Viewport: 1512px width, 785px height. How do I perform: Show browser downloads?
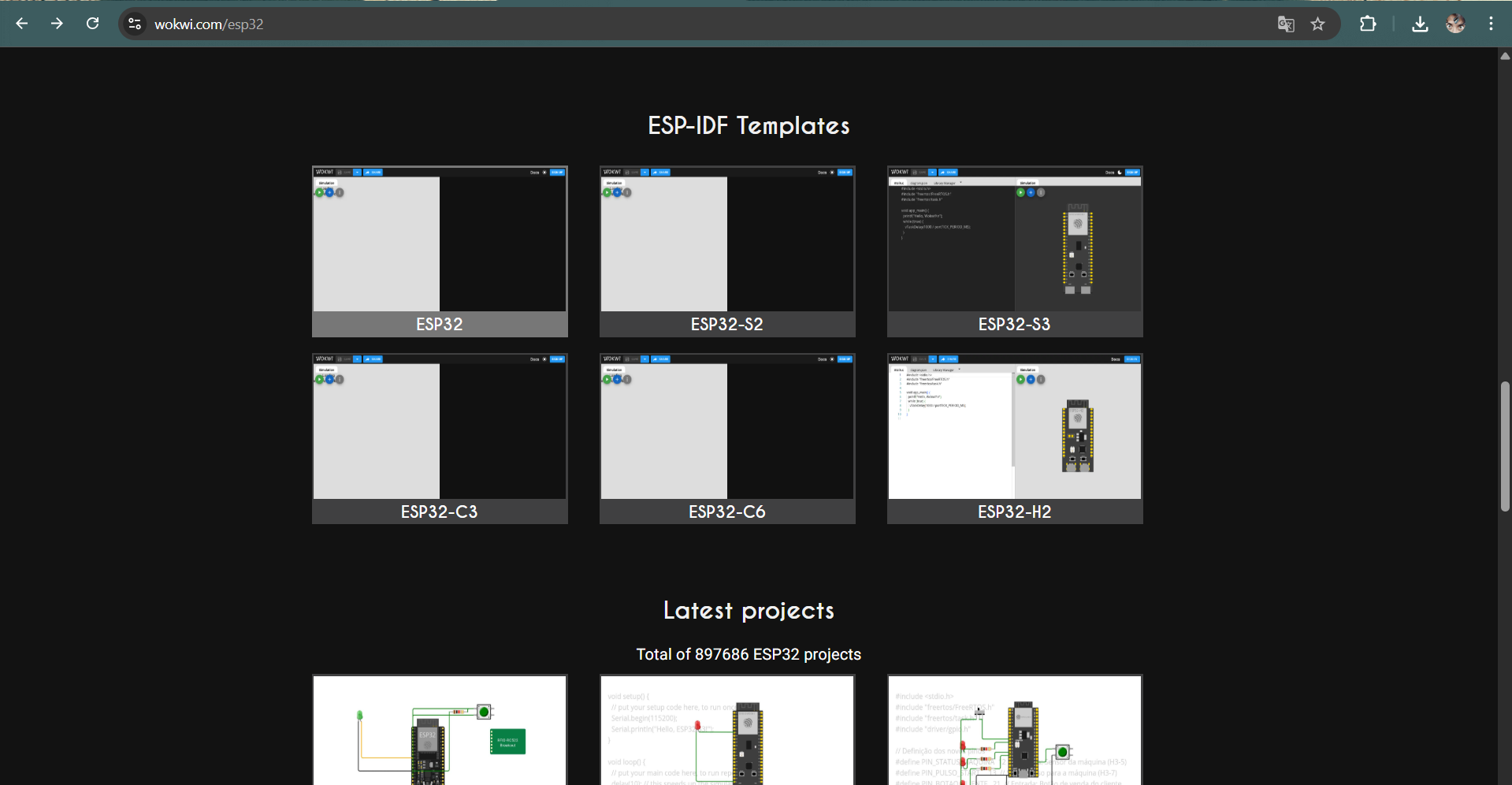1420,24
